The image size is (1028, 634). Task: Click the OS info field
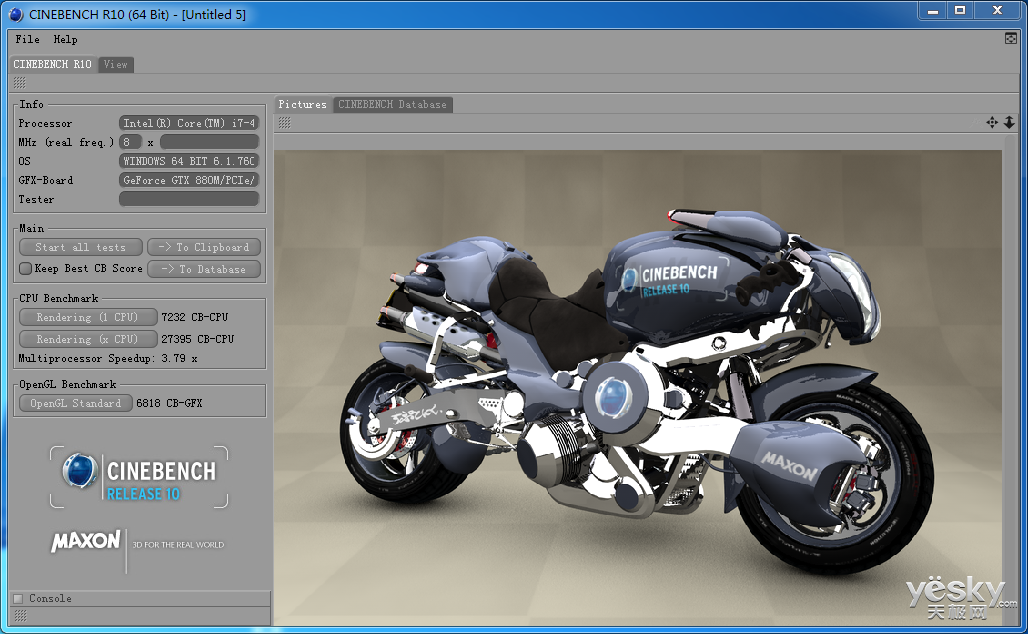189,161
